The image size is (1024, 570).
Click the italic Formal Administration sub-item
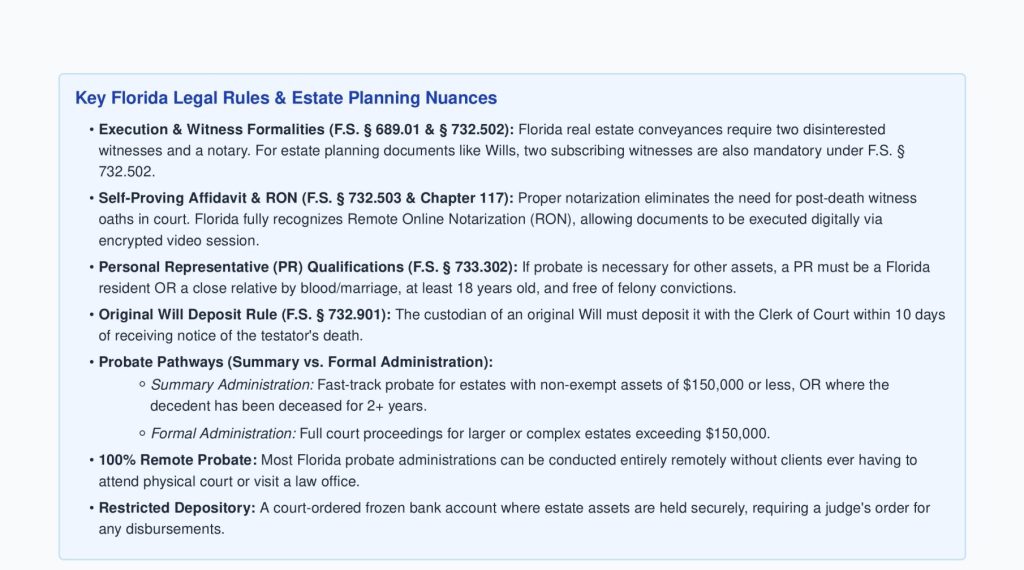tap(223, 434)
